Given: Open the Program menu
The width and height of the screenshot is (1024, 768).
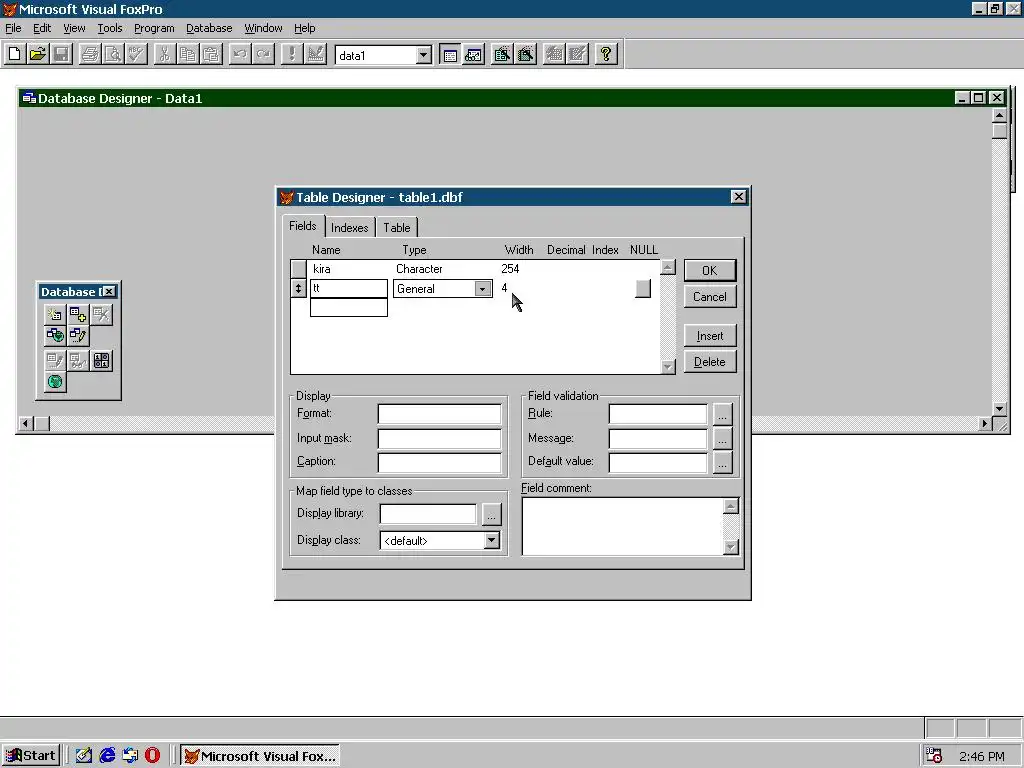Looking at the screenshot, I should click(x=154, y=28).
